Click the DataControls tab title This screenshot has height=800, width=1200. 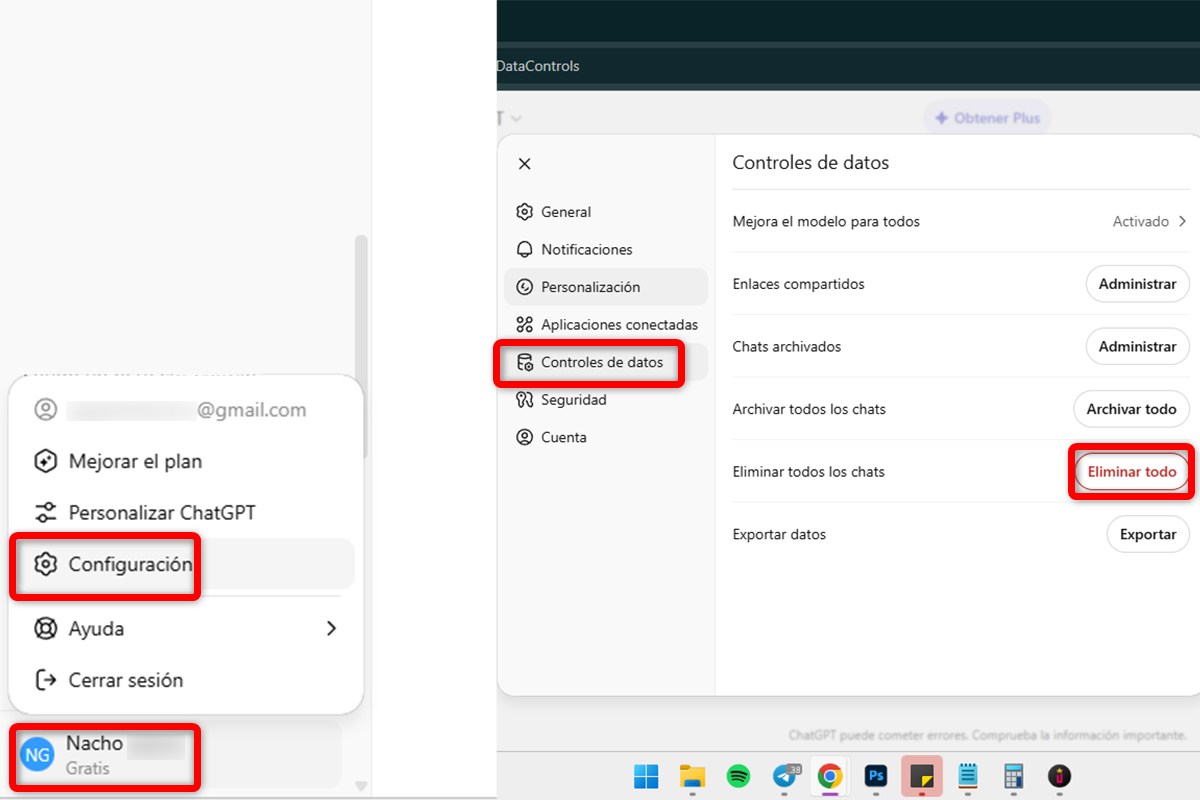click(x=538, y=66)
